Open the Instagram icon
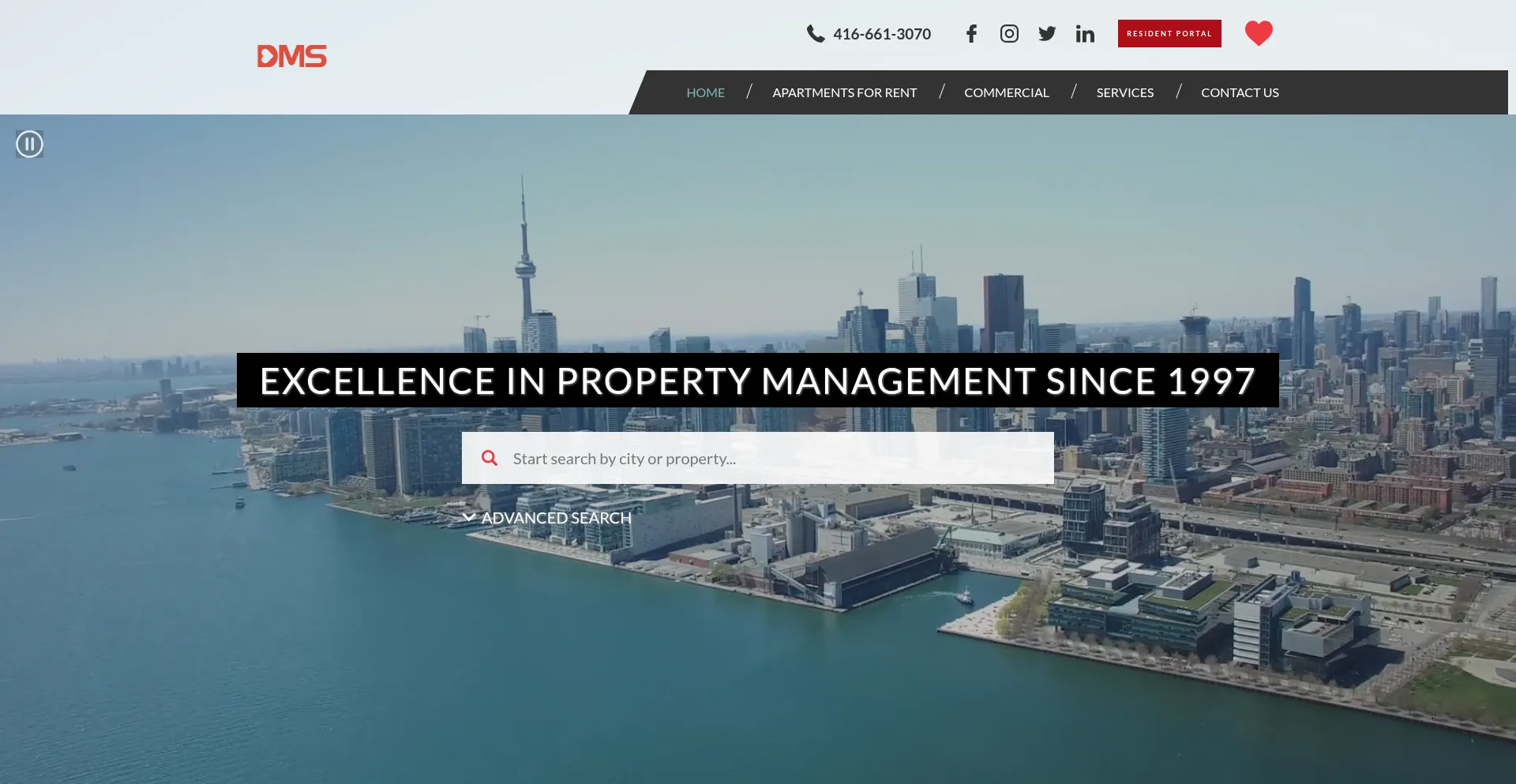Screen dimensions: 1516x784 point(1008,33)
